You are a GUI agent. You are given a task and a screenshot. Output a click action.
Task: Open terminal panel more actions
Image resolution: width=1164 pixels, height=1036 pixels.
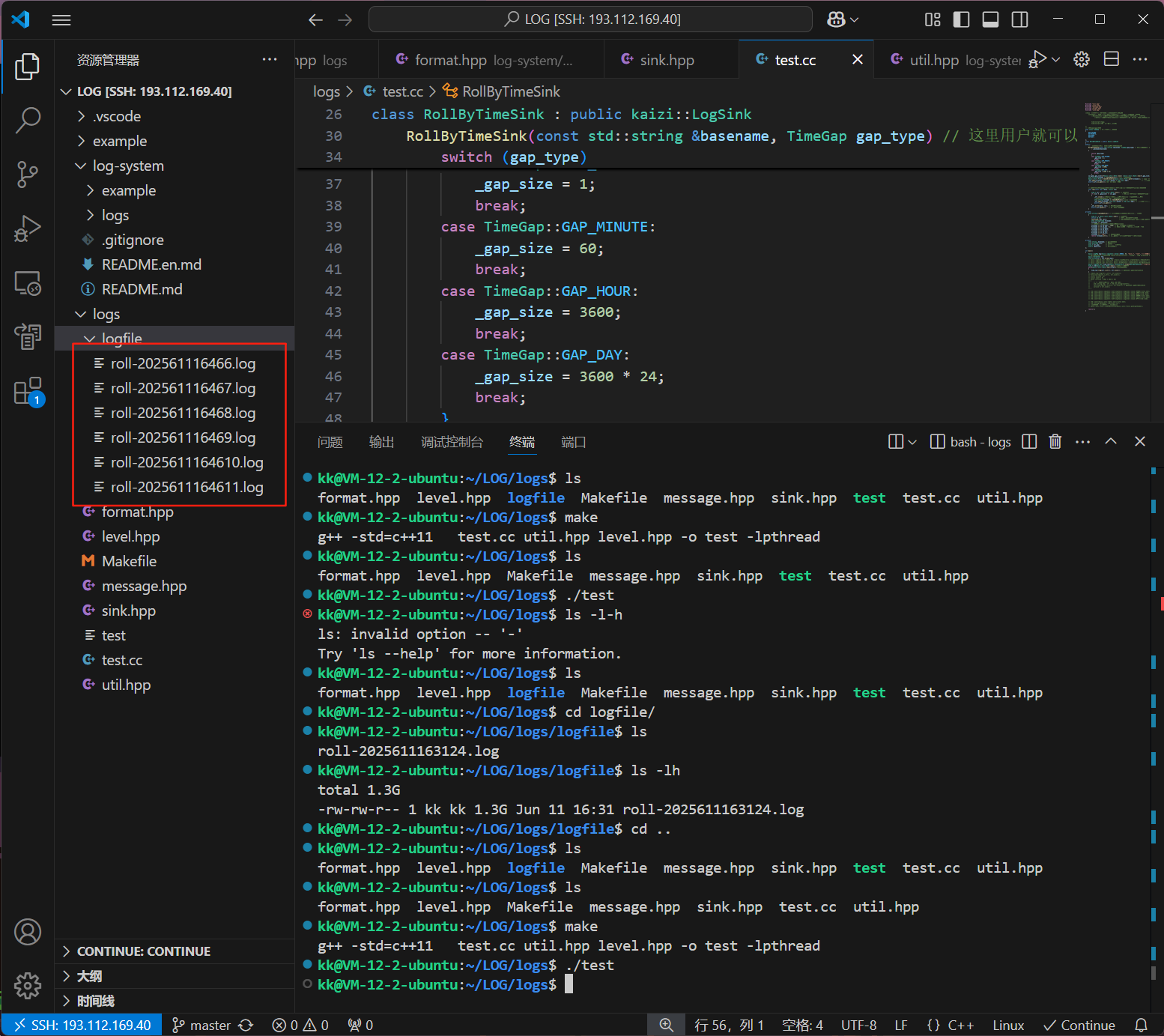pos(1083,441)
